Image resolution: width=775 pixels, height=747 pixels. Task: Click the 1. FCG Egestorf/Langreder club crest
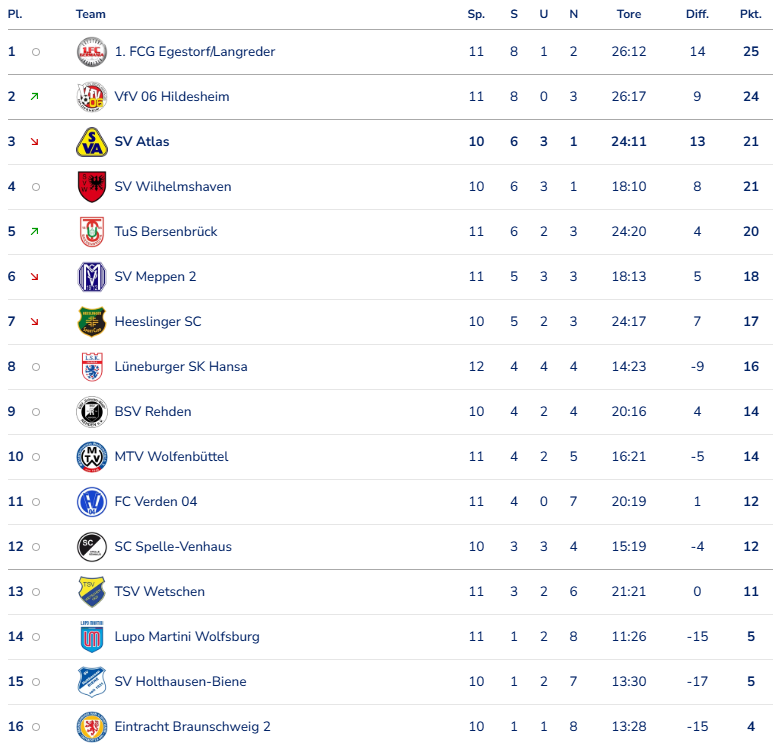pos(91,52)
